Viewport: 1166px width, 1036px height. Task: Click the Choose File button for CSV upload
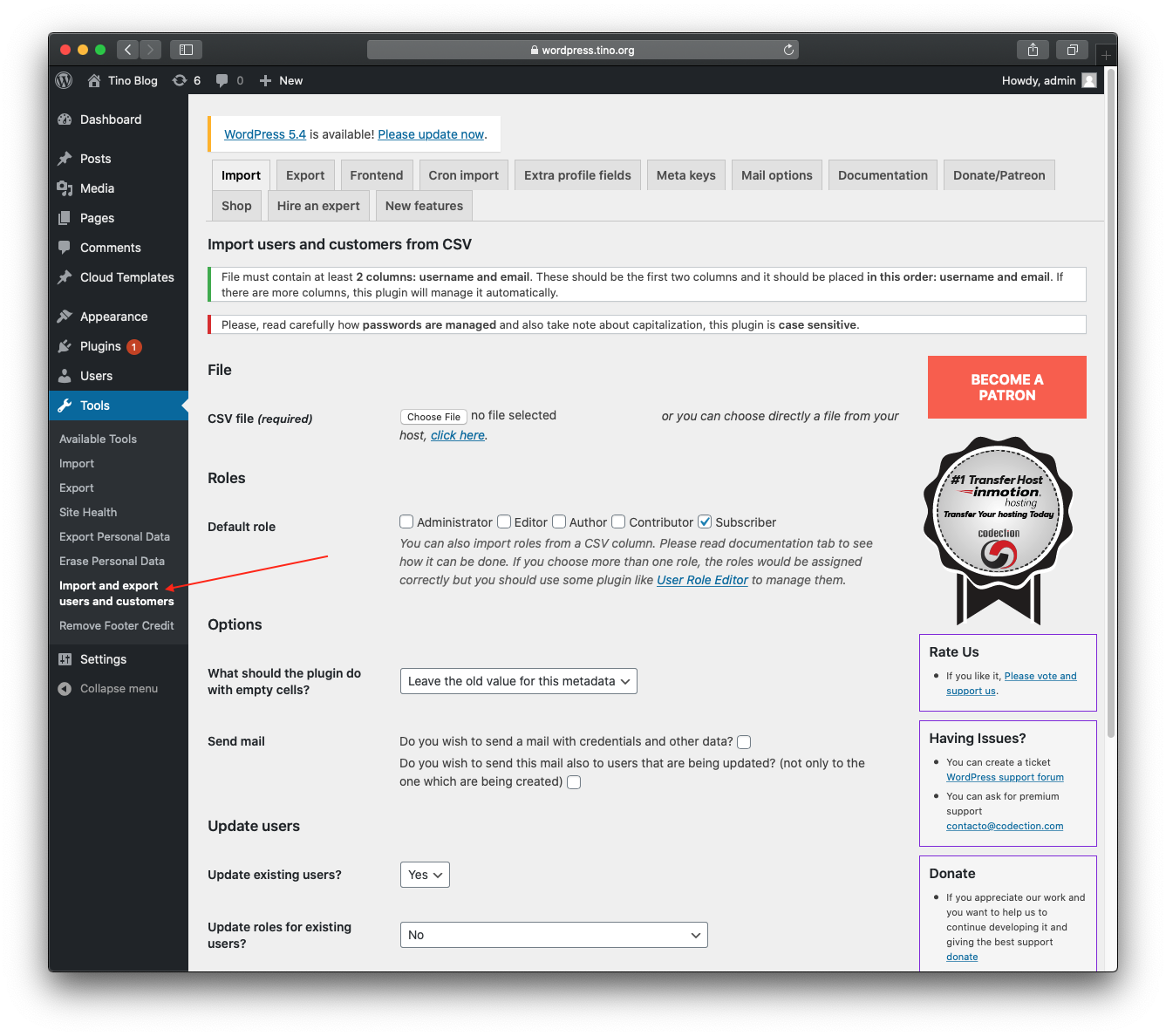[433, 416]
